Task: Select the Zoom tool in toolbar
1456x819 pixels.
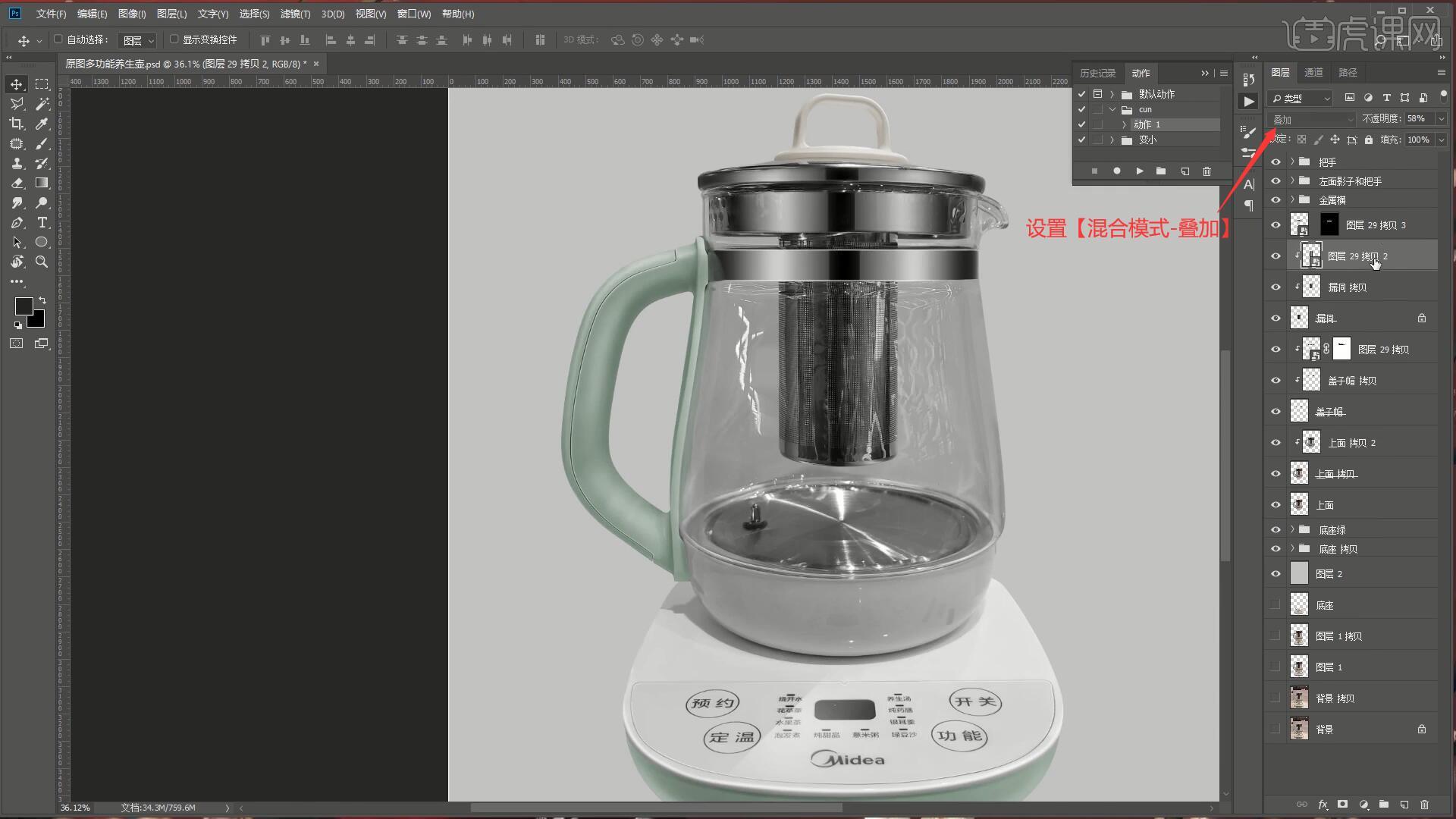Action: pos(42,262)
